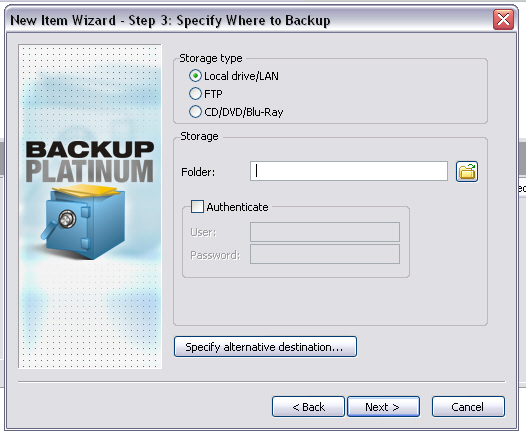The height and width of the screenshot is (435, 526).
Task: Open Specify alternative destination dialog
Action: click(265, 347)
